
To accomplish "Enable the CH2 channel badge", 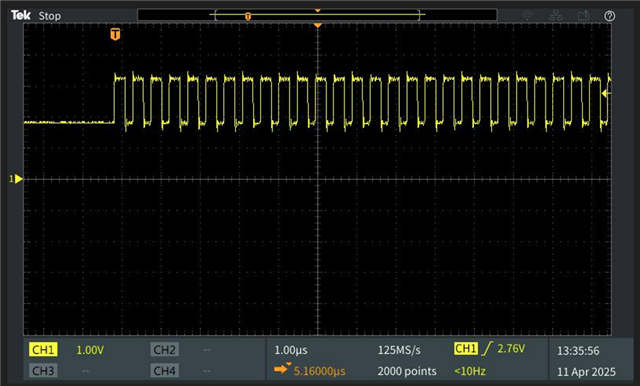I will point(164,350).
